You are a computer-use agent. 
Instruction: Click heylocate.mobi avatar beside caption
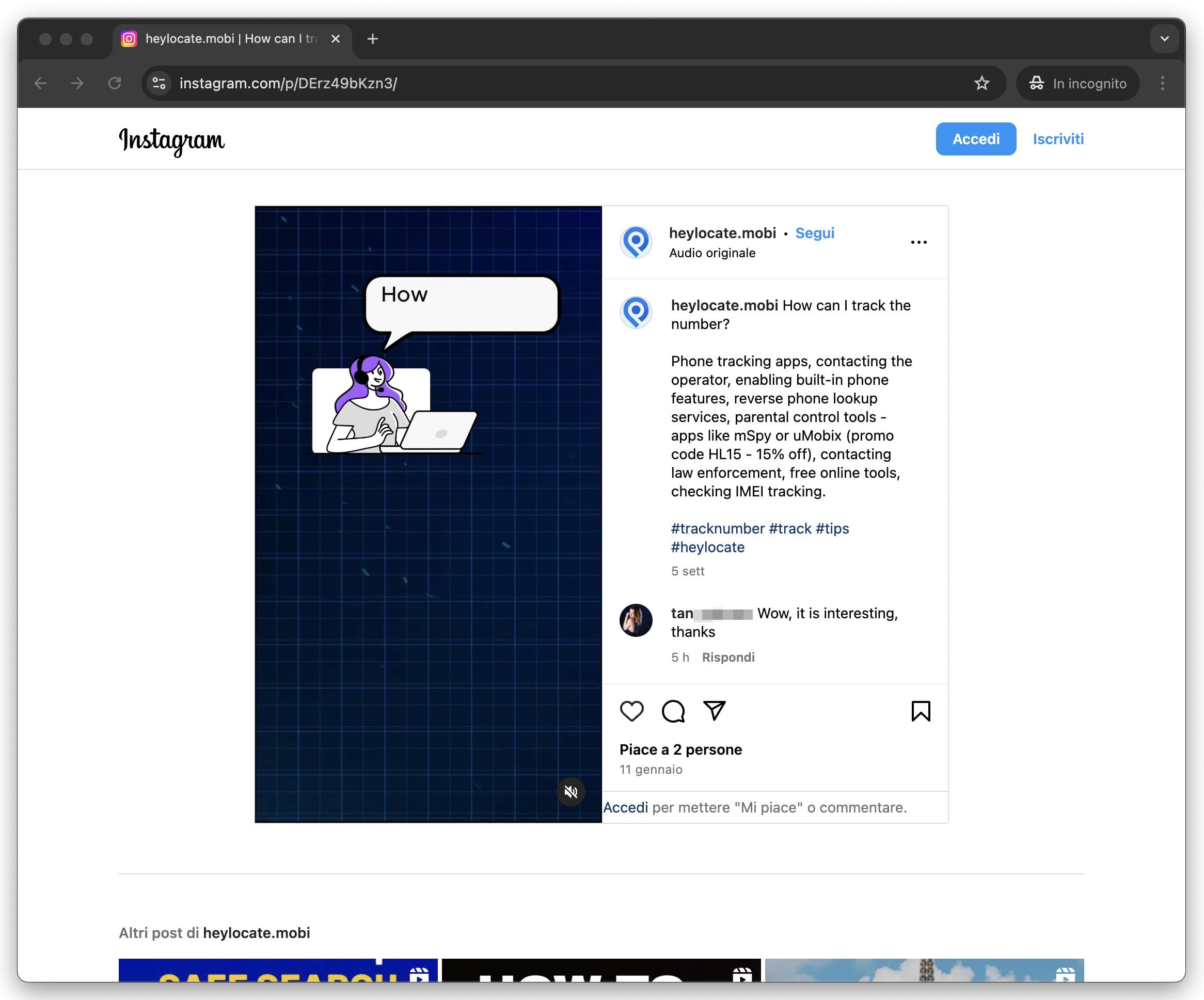[636, 312]
